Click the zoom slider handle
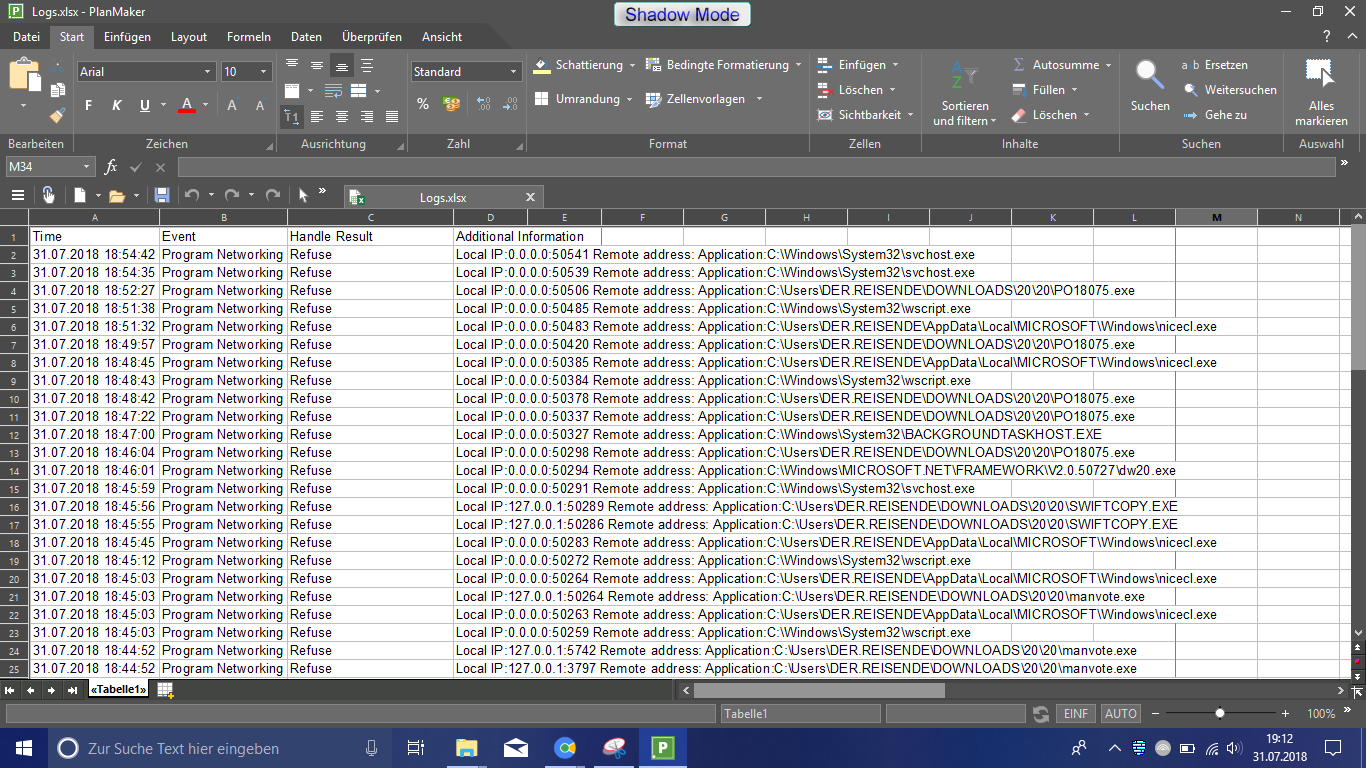 click(1220, 714)
